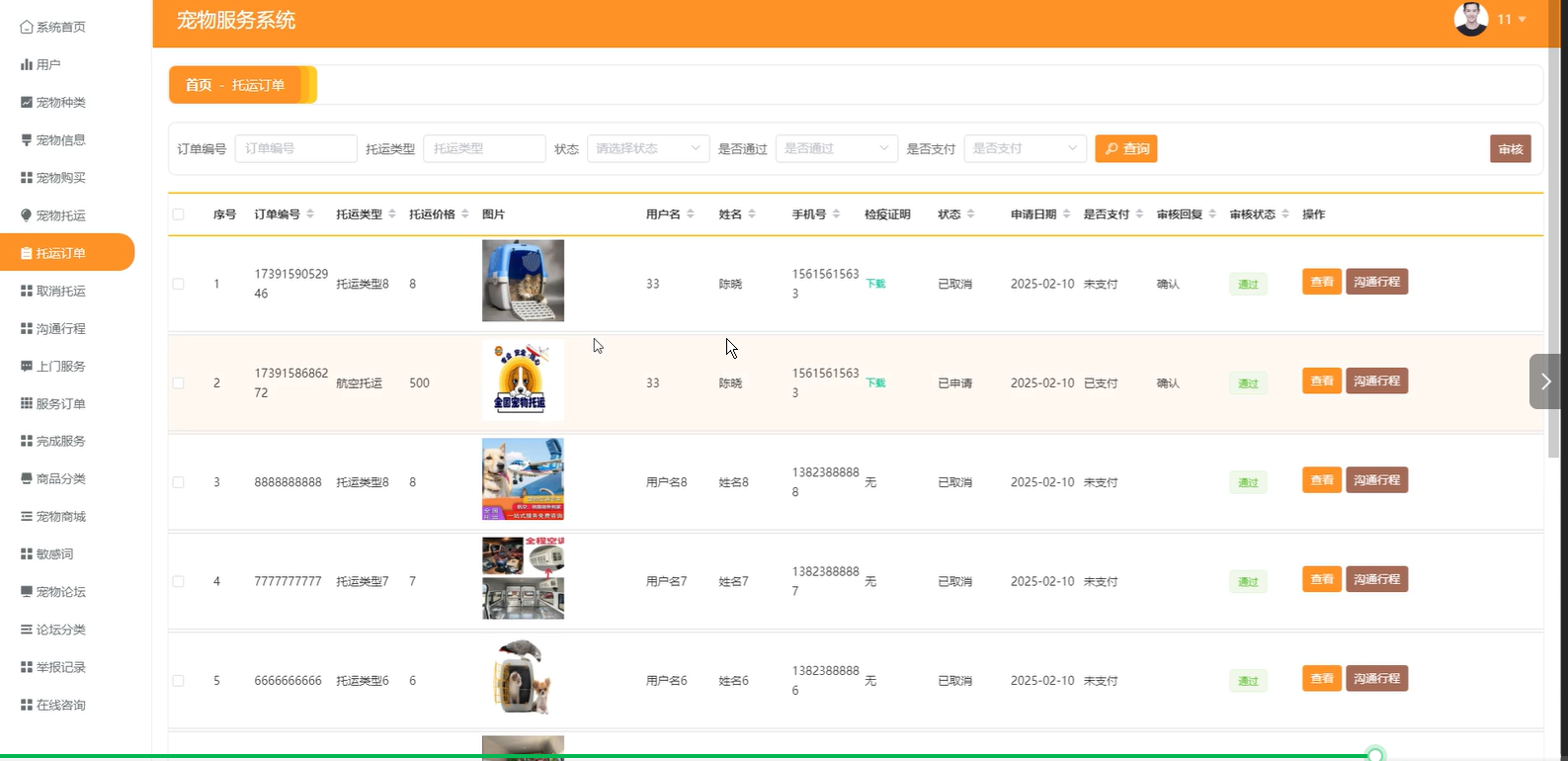Sort by 审核状态 column arrows
The height and width of the screenshot is (761, 1568).
pyautogui.click(x=1285, y=213)
